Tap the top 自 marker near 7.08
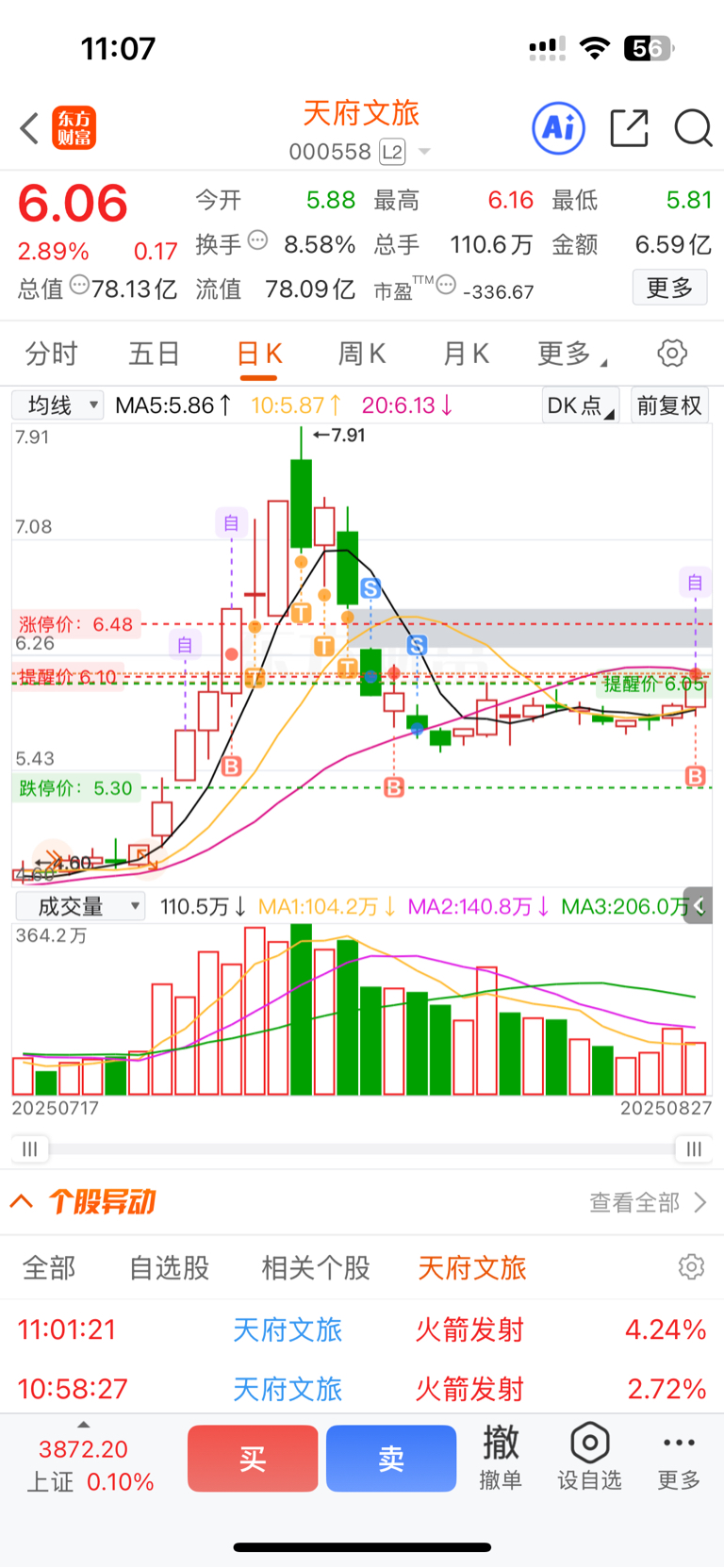 point(231,523)
